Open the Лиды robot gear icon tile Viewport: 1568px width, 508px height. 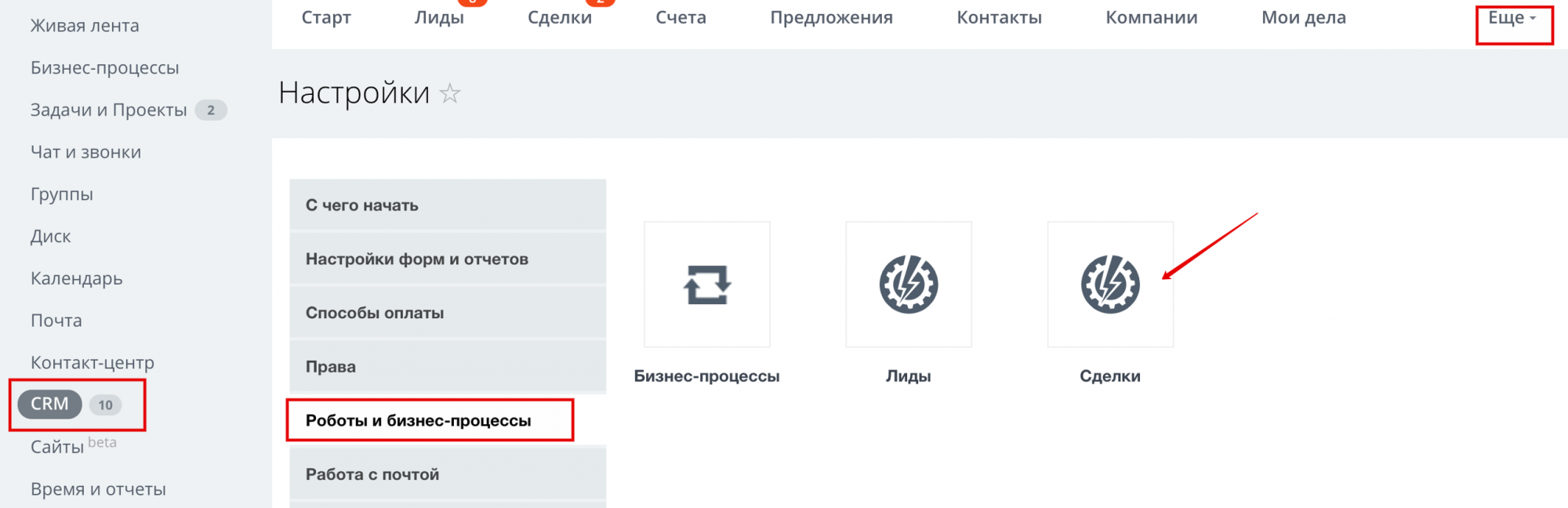click(908, 285)
